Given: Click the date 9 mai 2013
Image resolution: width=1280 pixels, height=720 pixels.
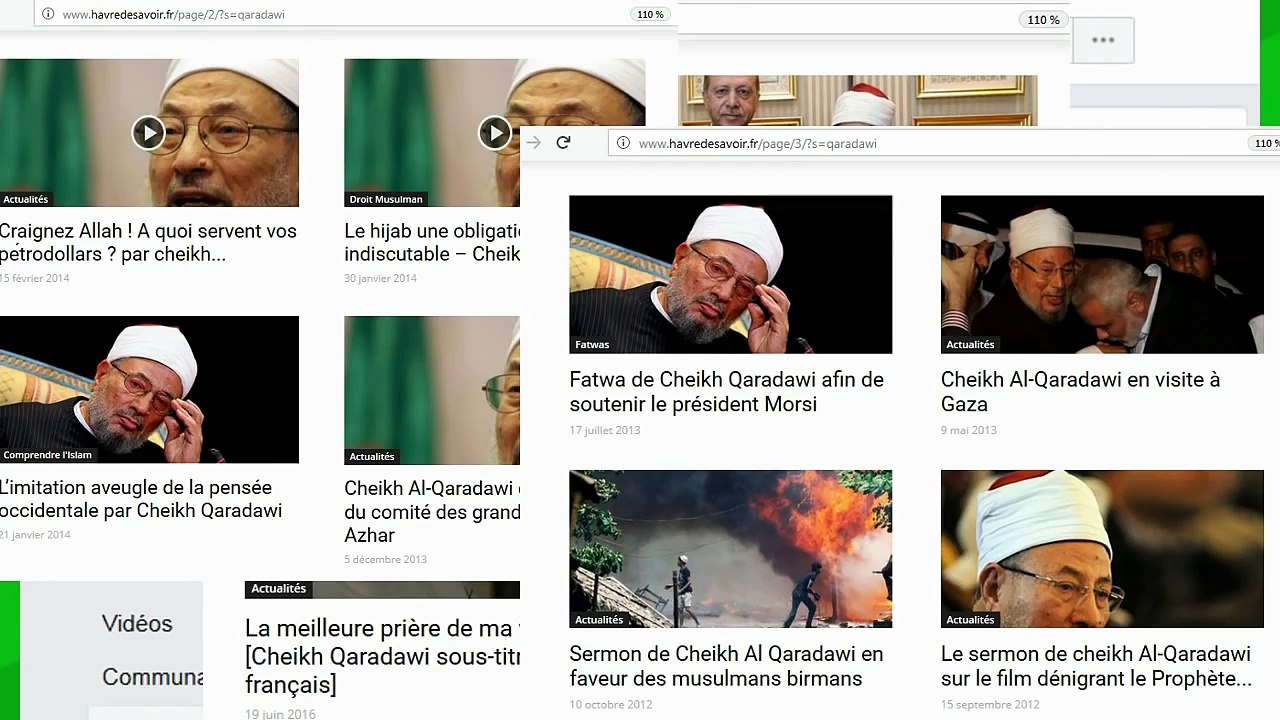Looking at the screenshot, I should pyautogui.click(x=968, y=430).
